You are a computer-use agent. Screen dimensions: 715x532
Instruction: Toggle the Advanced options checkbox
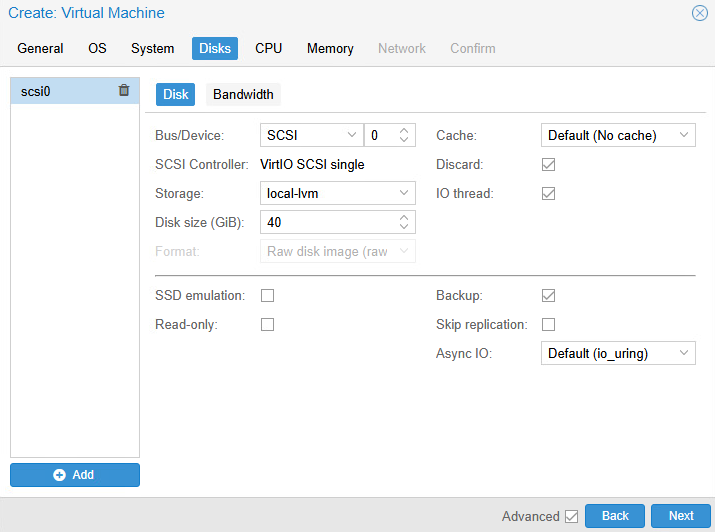[571, 516]
